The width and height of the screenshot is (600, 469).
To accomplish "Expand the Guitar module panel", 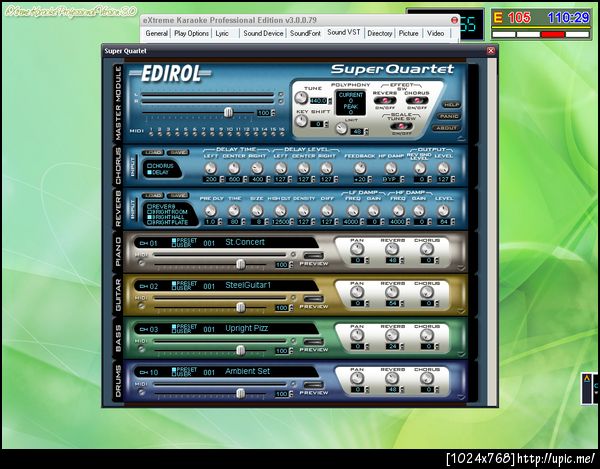I will pyautogui.click(x=461, y=311).
